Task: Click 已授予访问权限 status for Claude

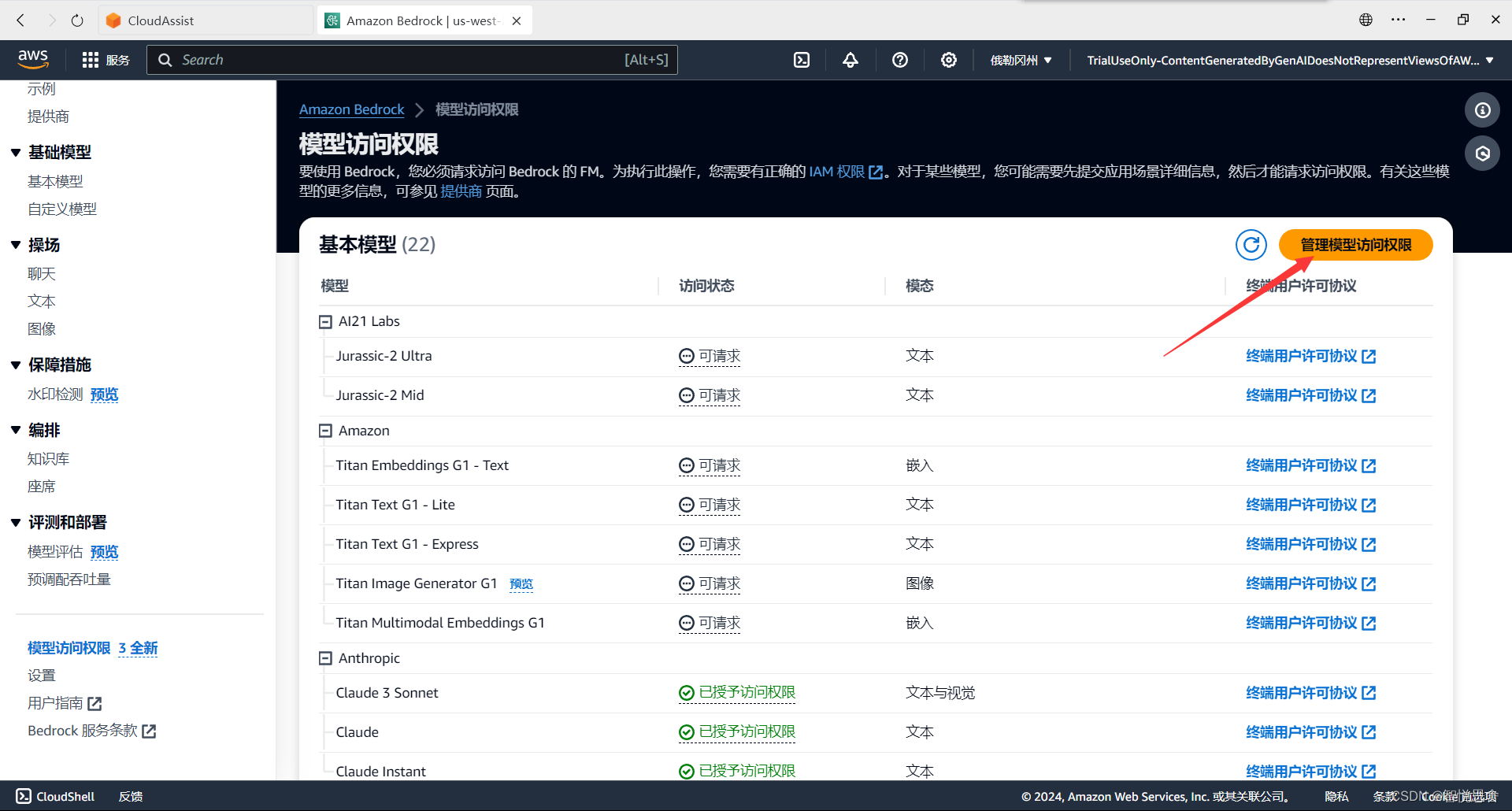Action: [737, 732]
